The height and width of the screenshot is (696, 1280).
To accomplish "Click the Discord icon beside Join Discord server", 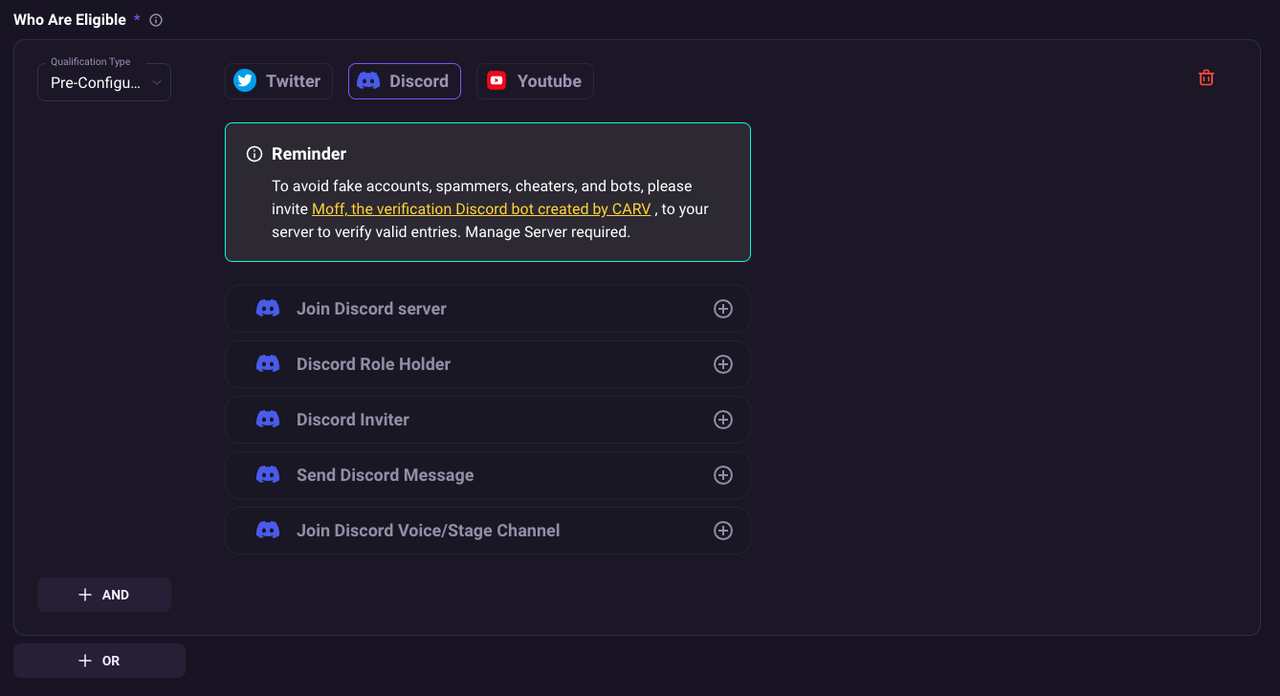I will [267, 308].
